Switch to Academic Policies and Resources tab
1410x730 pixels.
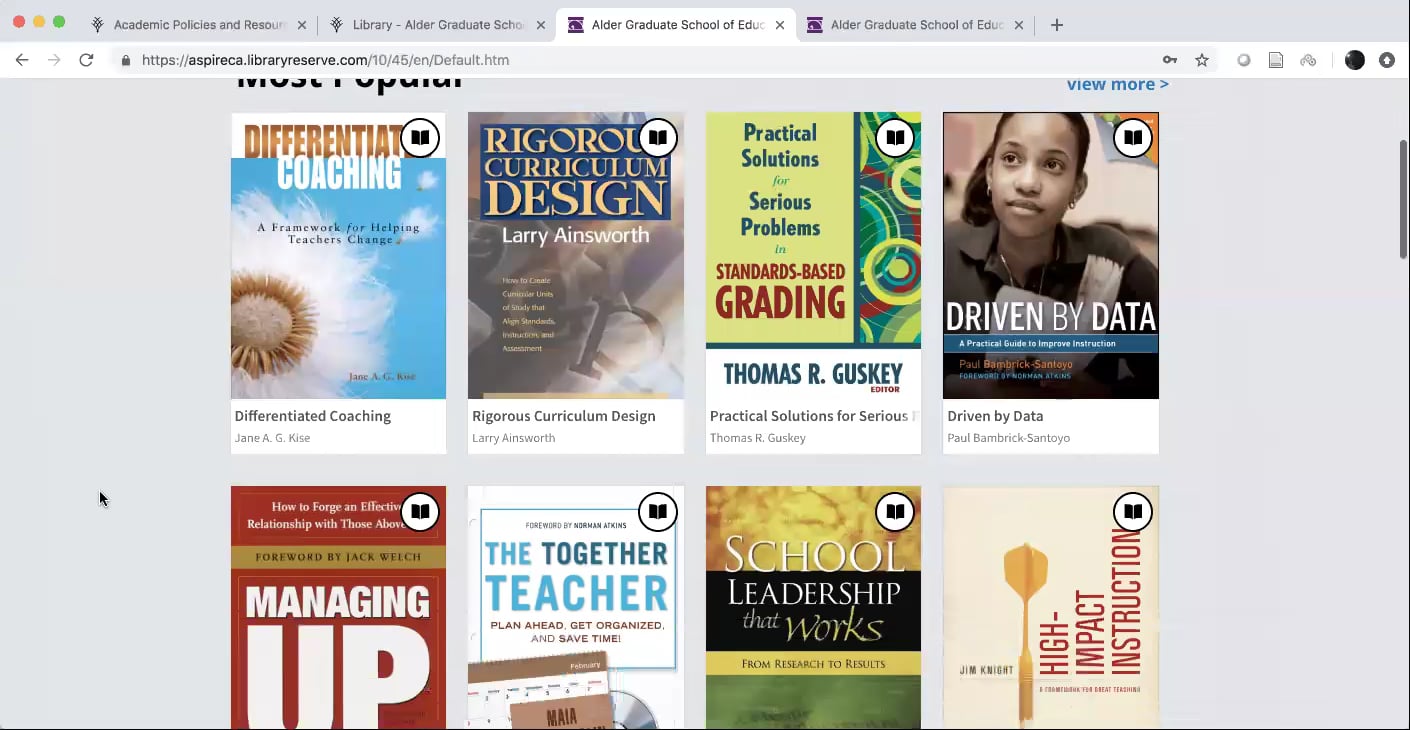[x=199, y=25]
